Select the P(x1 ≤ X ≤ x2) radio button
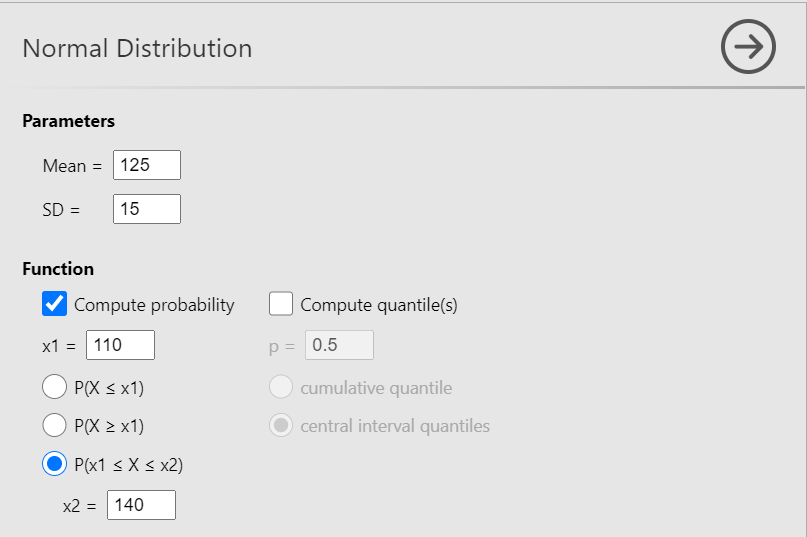The image size is (807, 537). click(55, 464)
